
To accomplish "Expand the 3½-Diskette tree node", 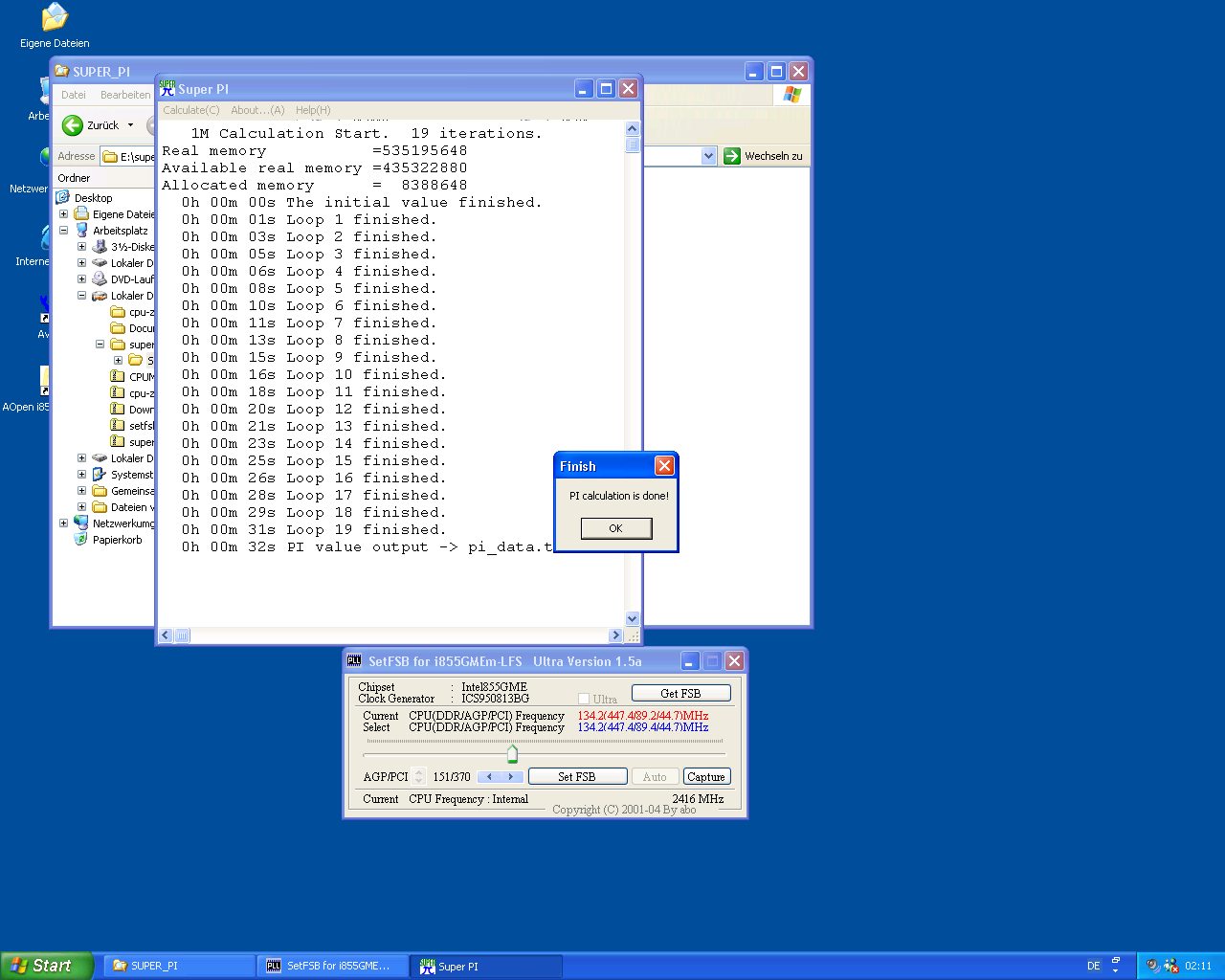I will click(x=81, y=246).
